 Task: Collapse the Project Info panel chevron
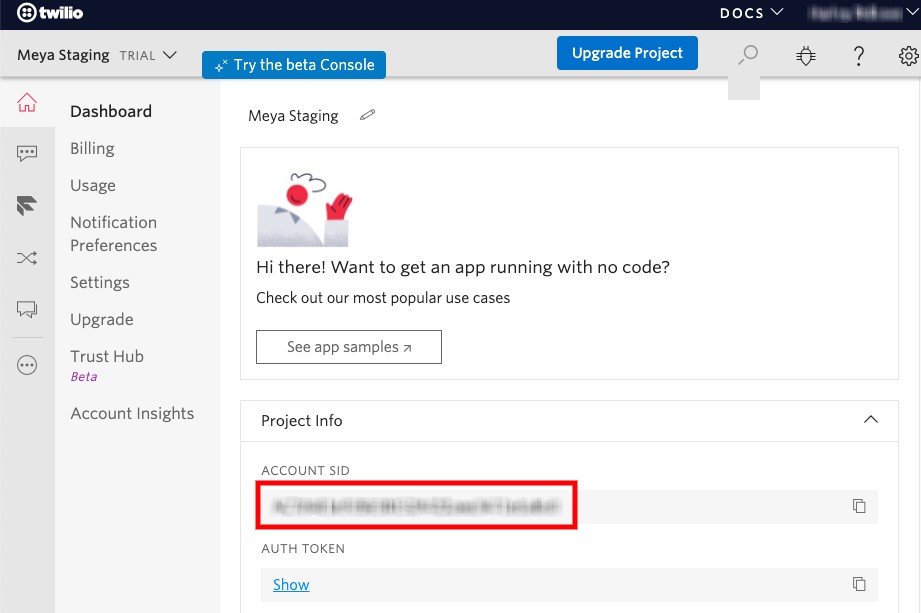coord(870,420)
